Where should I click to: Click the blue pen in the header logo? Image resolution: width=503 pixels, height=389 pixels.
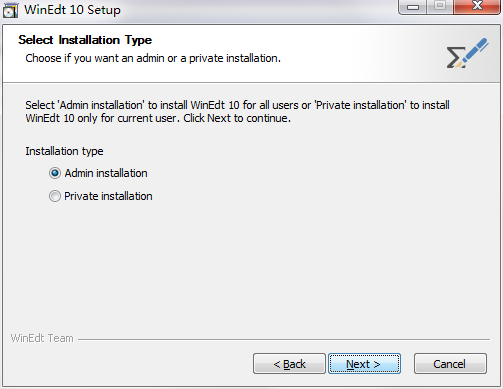475,50
